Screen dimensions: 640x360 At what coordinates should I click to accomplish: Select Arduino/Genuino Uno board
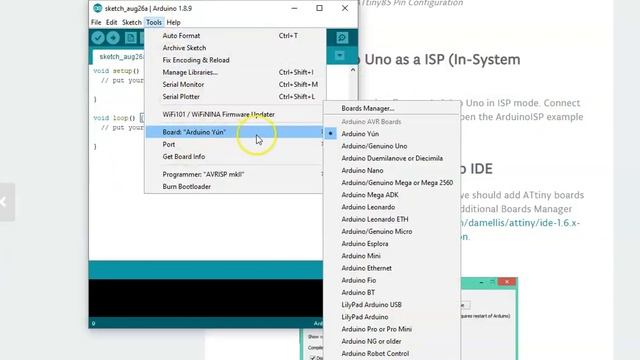[x=392, y=146]
